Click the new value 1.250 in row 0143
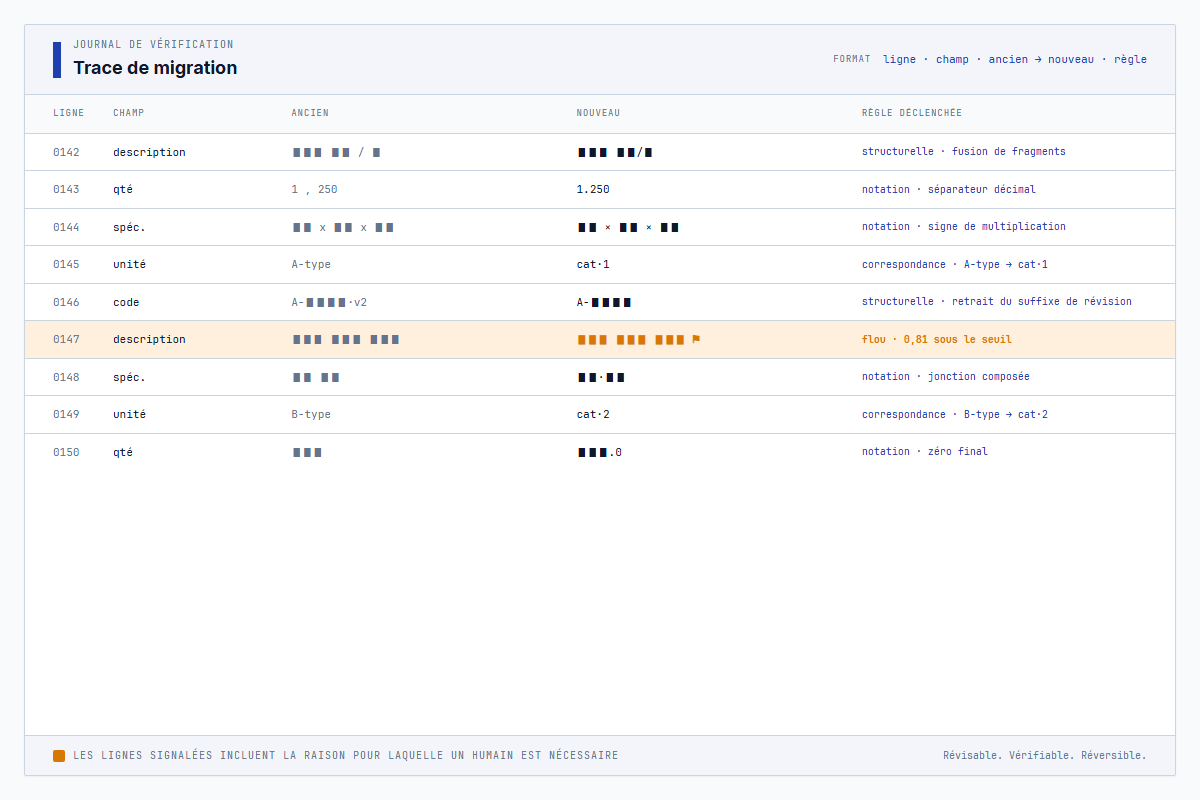The height and width of the screenshot is (800, 1200). click(593, 189)
